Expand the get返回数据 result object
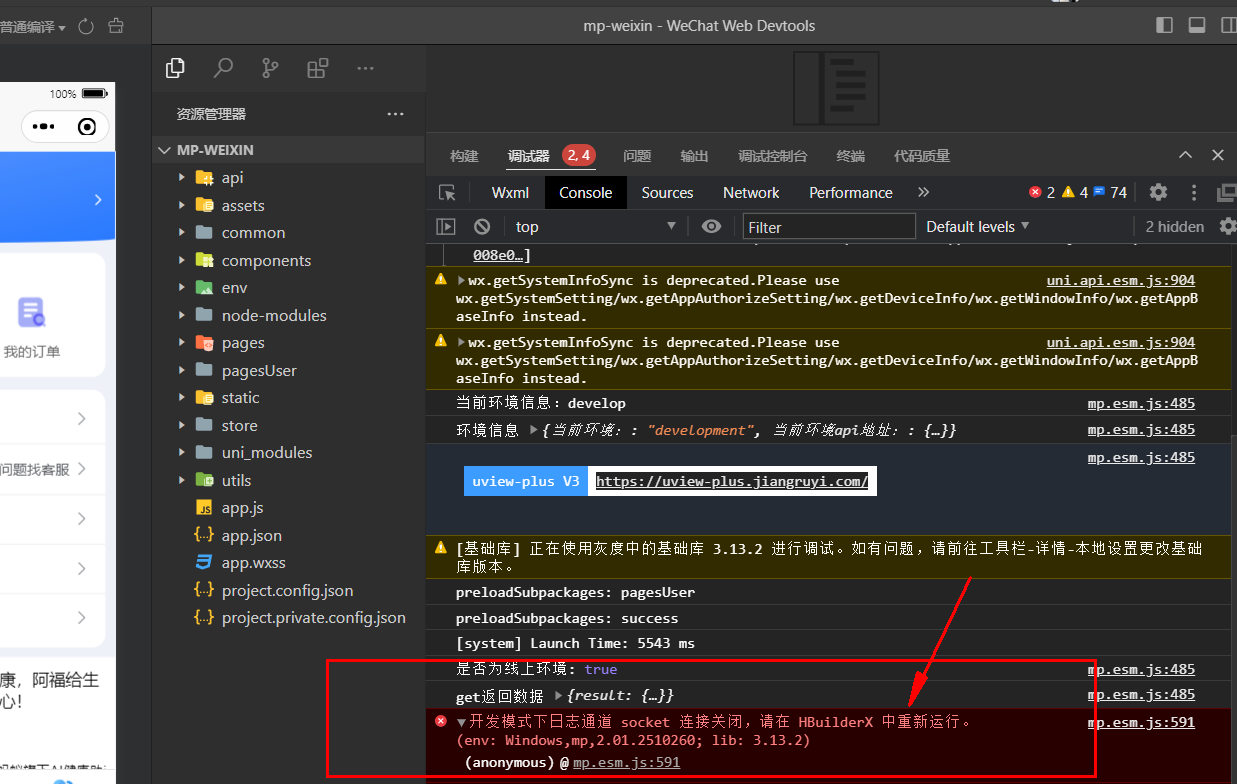Image resolution: width=1237 pixels, height=784 pixels. (x=560, y=696)
